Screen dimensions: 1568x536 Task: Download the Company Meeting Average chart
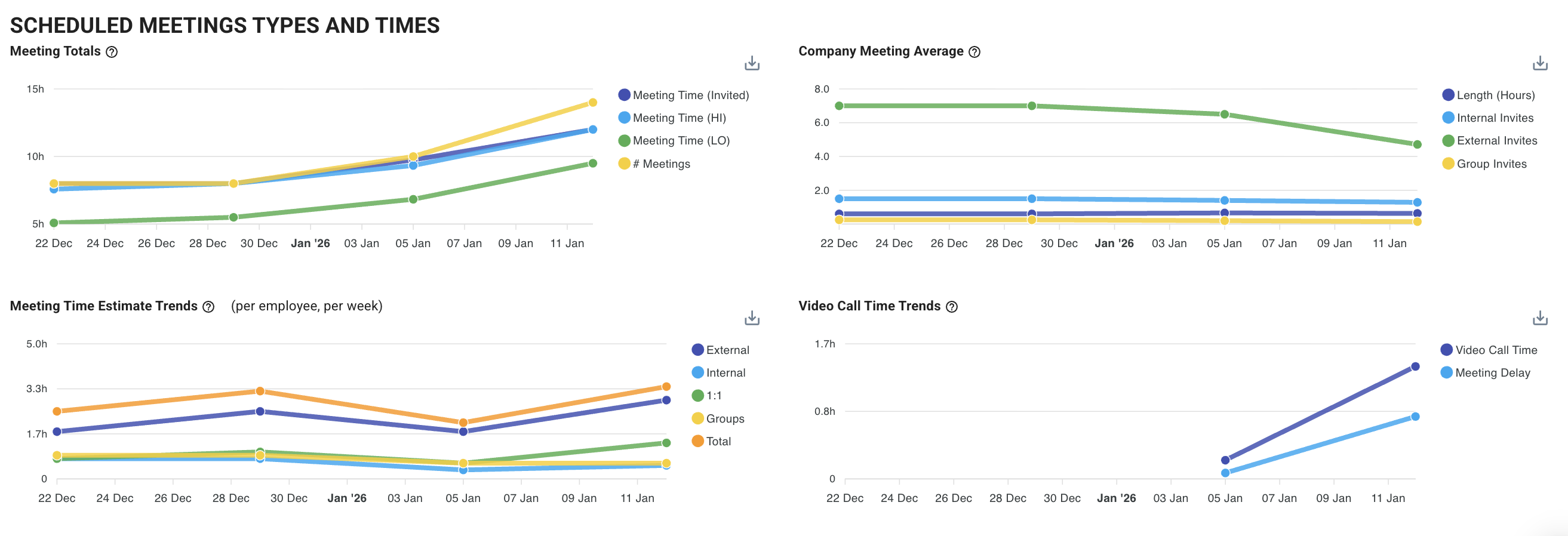pyautogui.click(x=1539, y=63)
